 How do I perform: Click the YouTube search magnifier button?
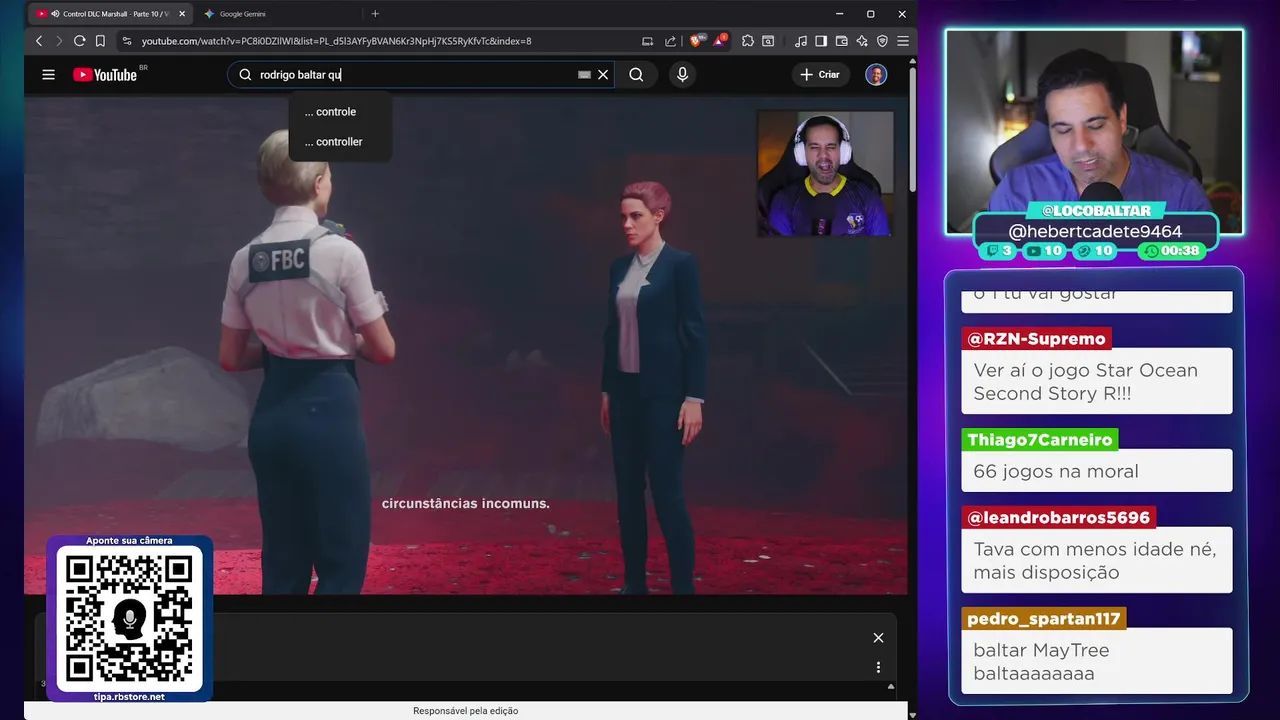(x=636, y=75)
